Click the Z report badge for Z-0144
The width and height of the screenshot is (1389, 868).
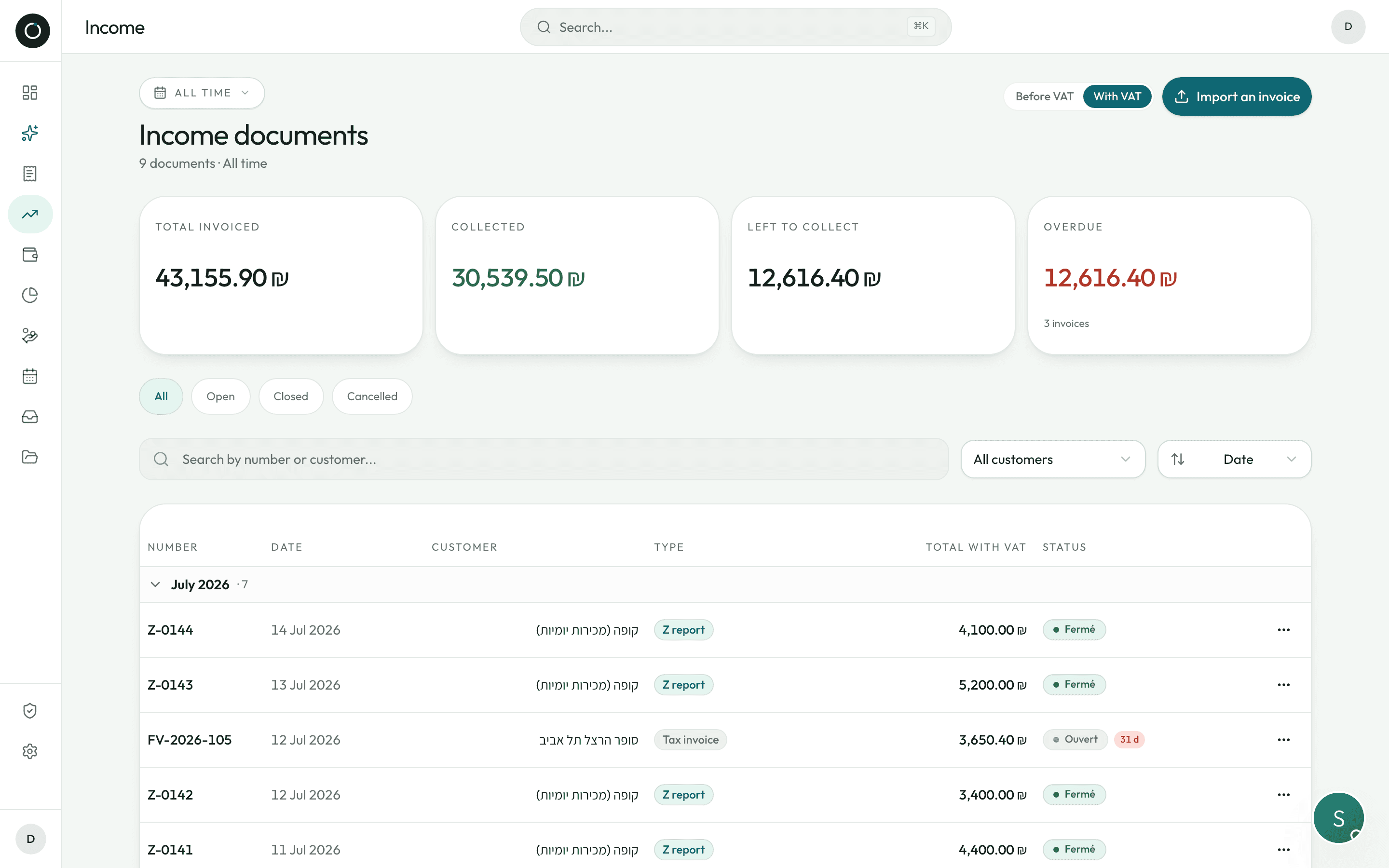pos(683,630)
